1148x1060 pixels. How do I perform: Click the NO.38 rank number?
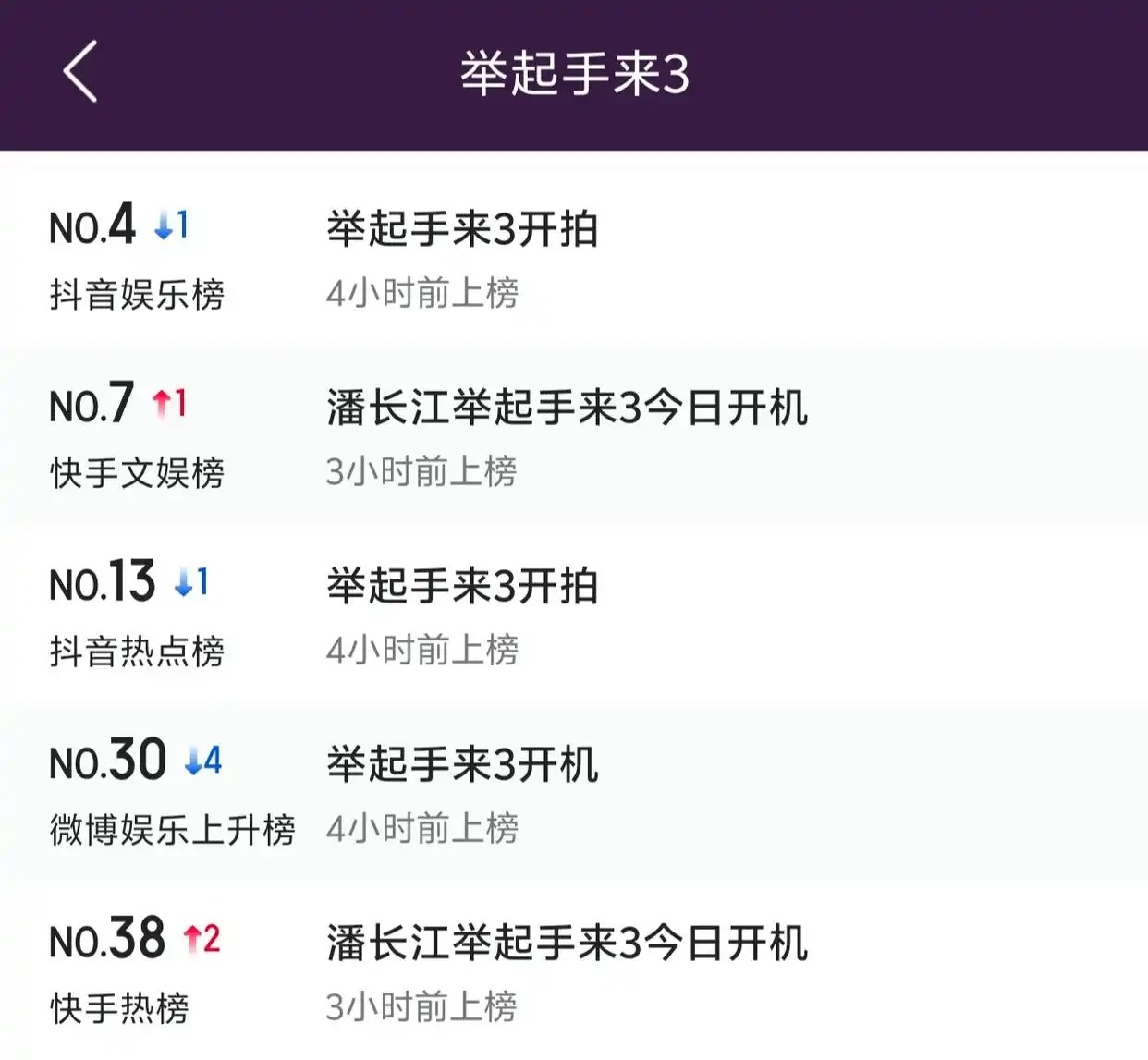click(x=107, y=939)
